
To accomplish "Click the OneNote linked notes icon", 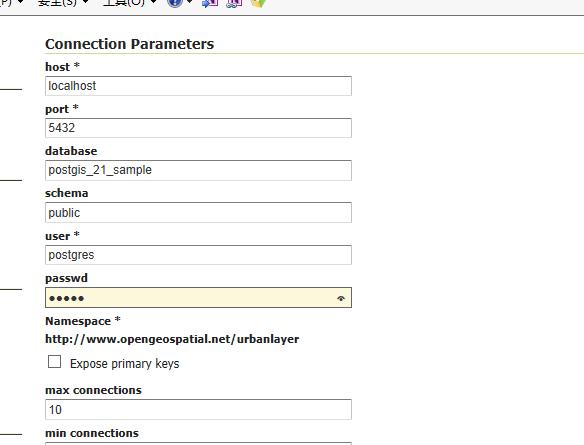I will (235, 3).
